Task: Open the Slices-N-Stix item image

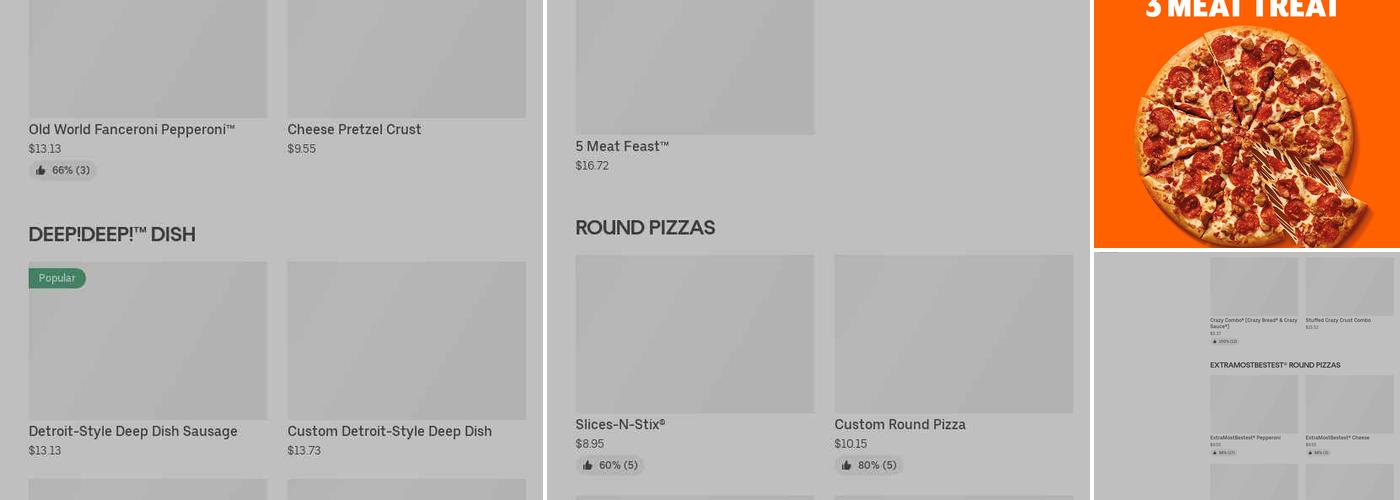Action: click(694, 334)
